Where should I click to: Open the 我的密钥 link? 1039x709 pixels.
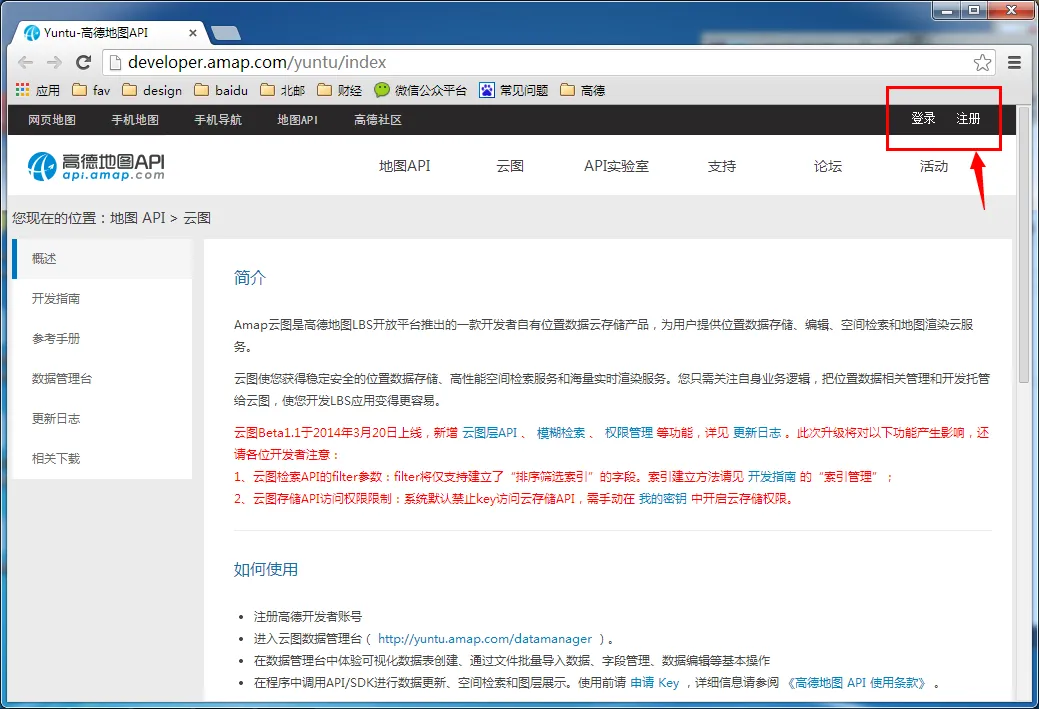coord(663,498)
